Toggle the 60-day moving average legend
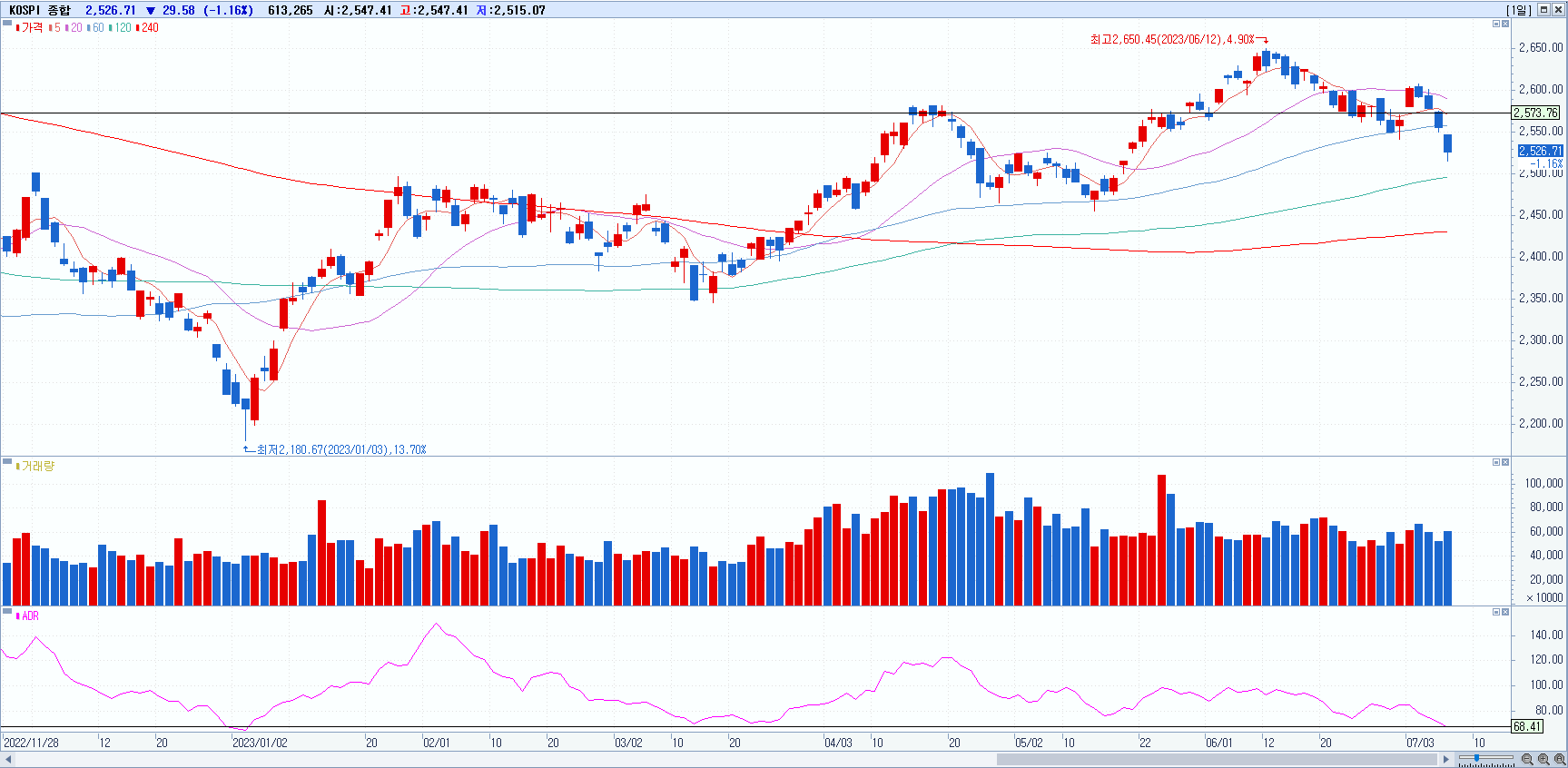The height and width of the screenshot is (768, 1568). click(95, 28)
